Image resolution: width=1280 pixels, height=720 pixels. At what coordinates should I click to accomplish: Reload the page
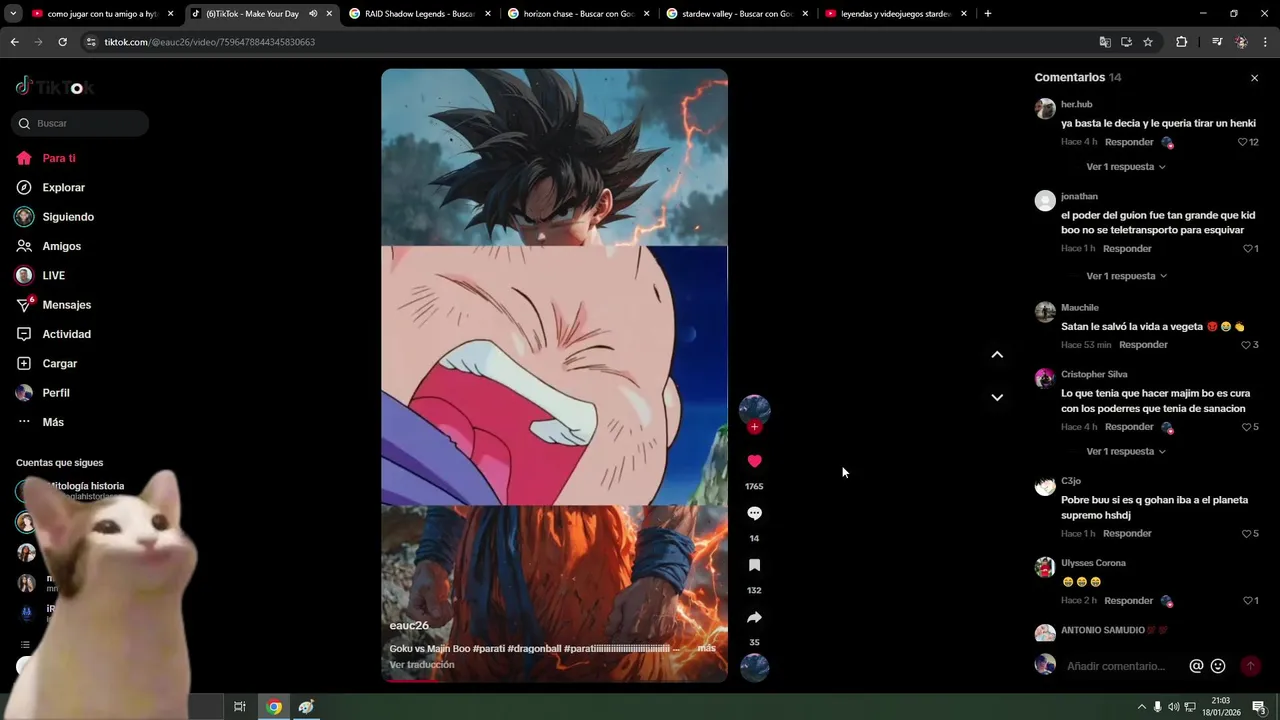click(62, 42)
